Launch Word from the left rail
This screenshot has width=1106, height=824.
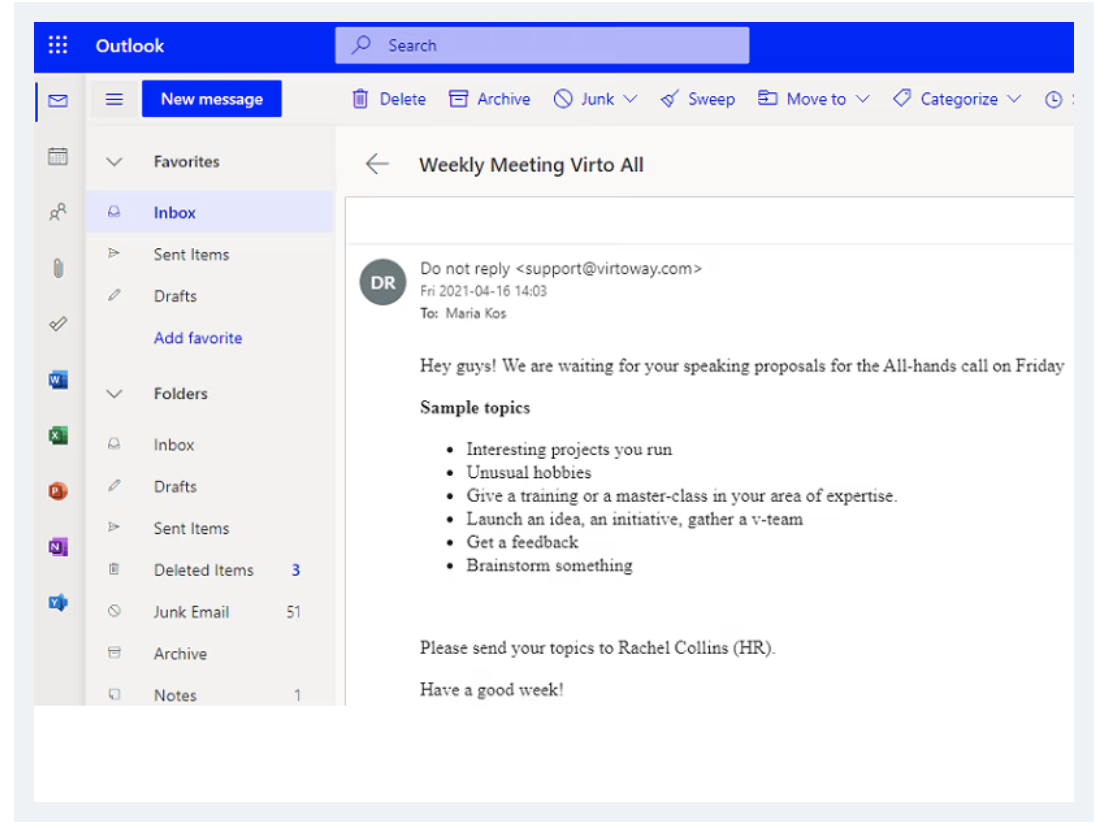point(58,380)
